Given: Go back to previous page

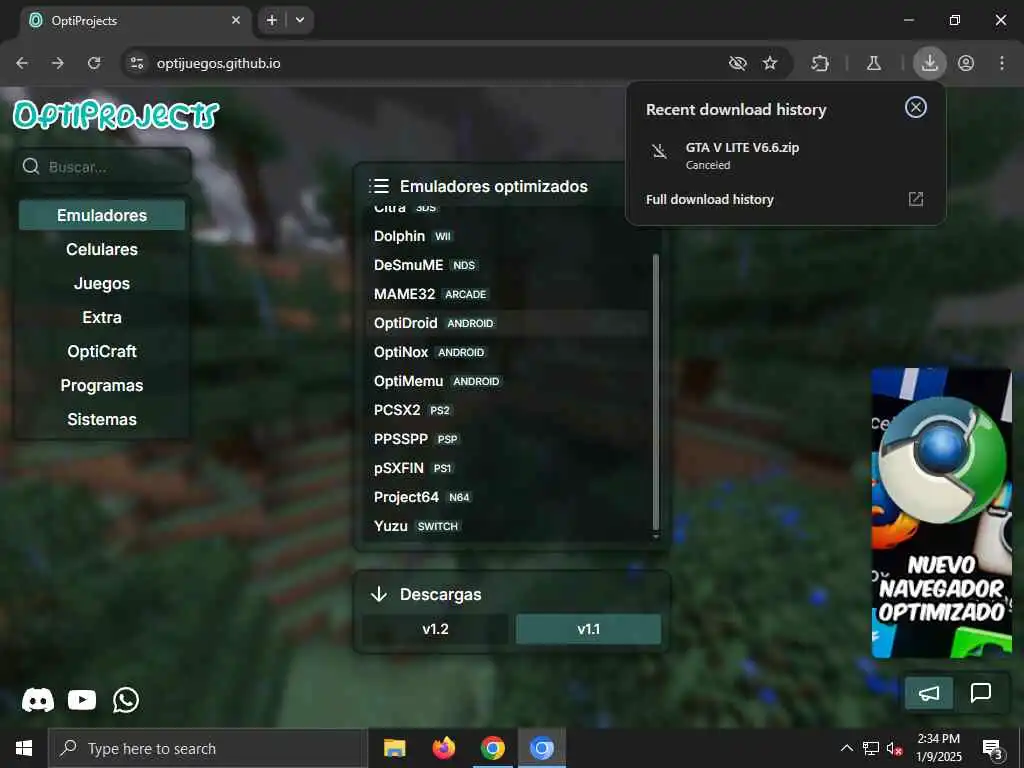Looking at the screenshot, I should [22, 63].
